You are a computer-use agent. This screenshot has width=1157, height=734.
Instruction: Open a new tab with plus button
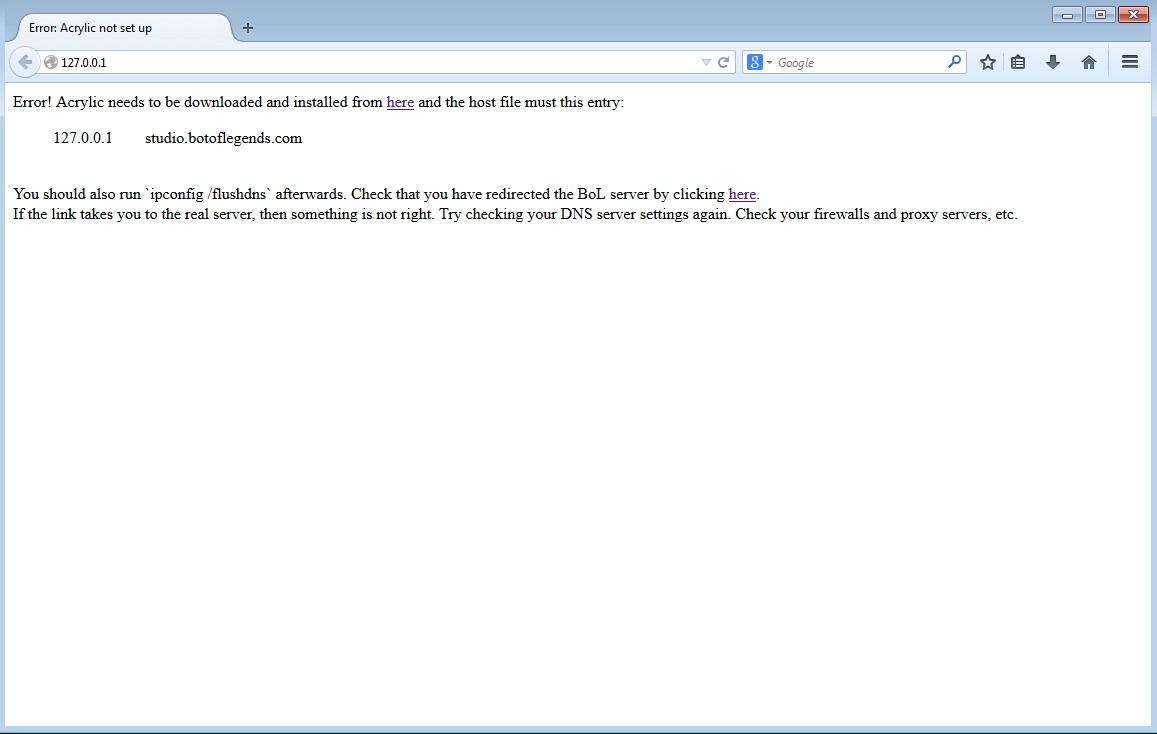tap(248, 28)
